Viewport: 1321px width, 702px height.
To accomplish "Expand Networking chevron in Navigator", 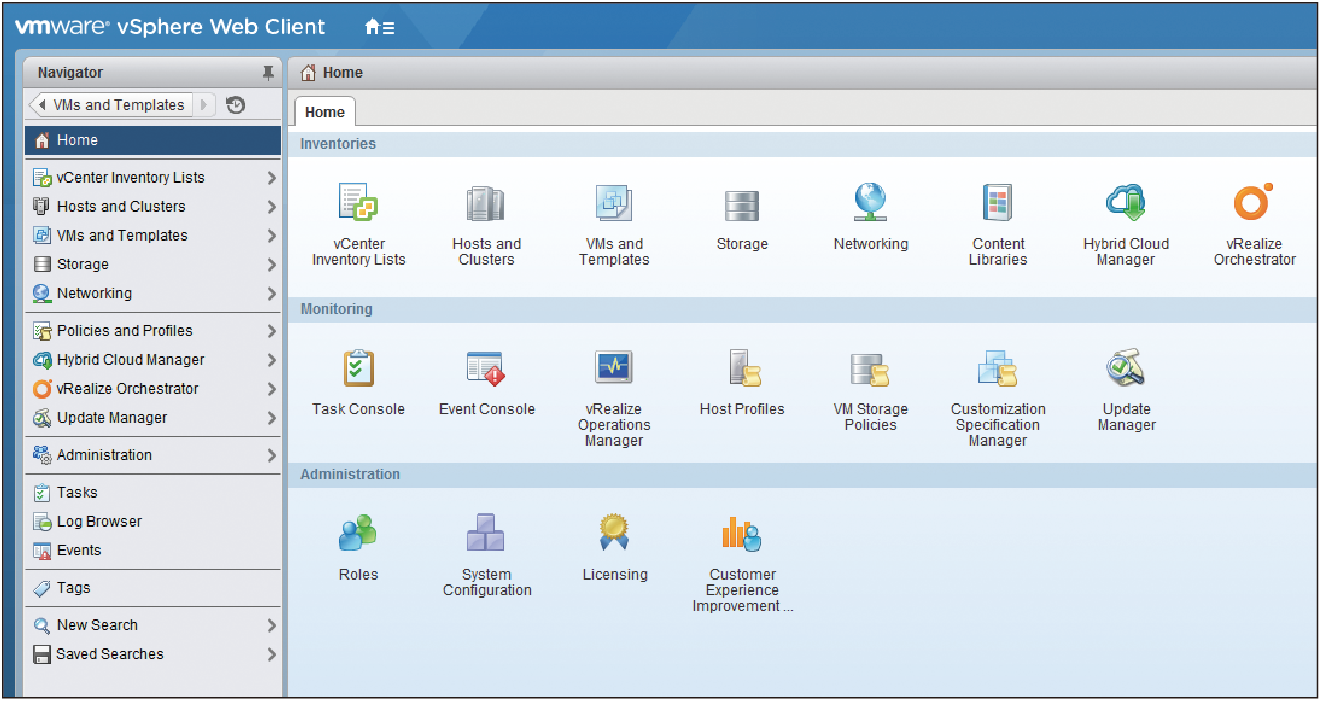I will 271,295.
